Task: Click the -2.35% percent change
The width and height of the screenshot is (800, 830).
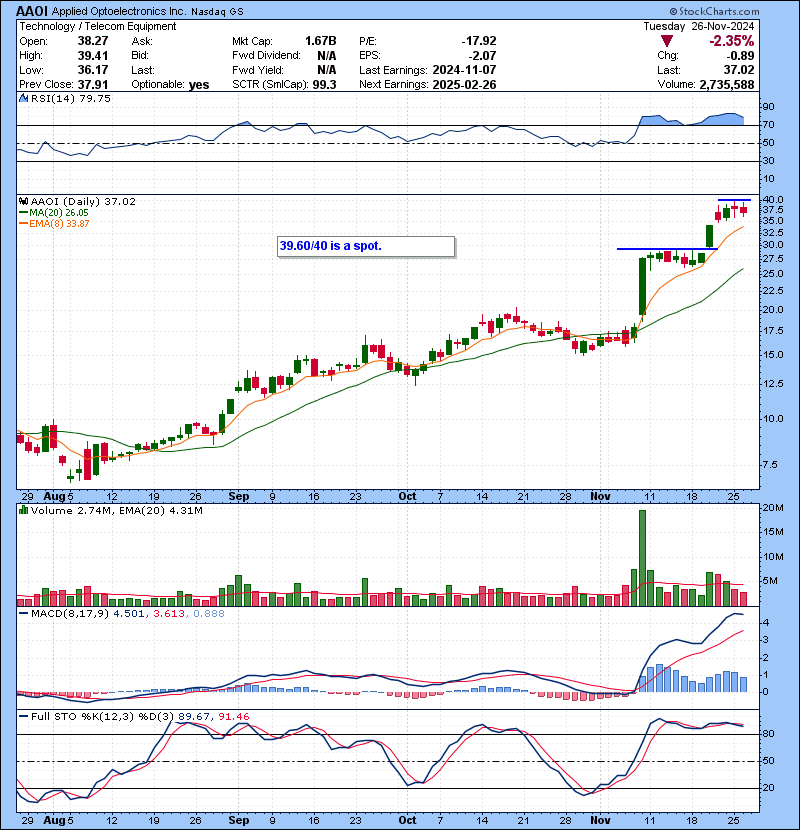Action: click(732, 41)
